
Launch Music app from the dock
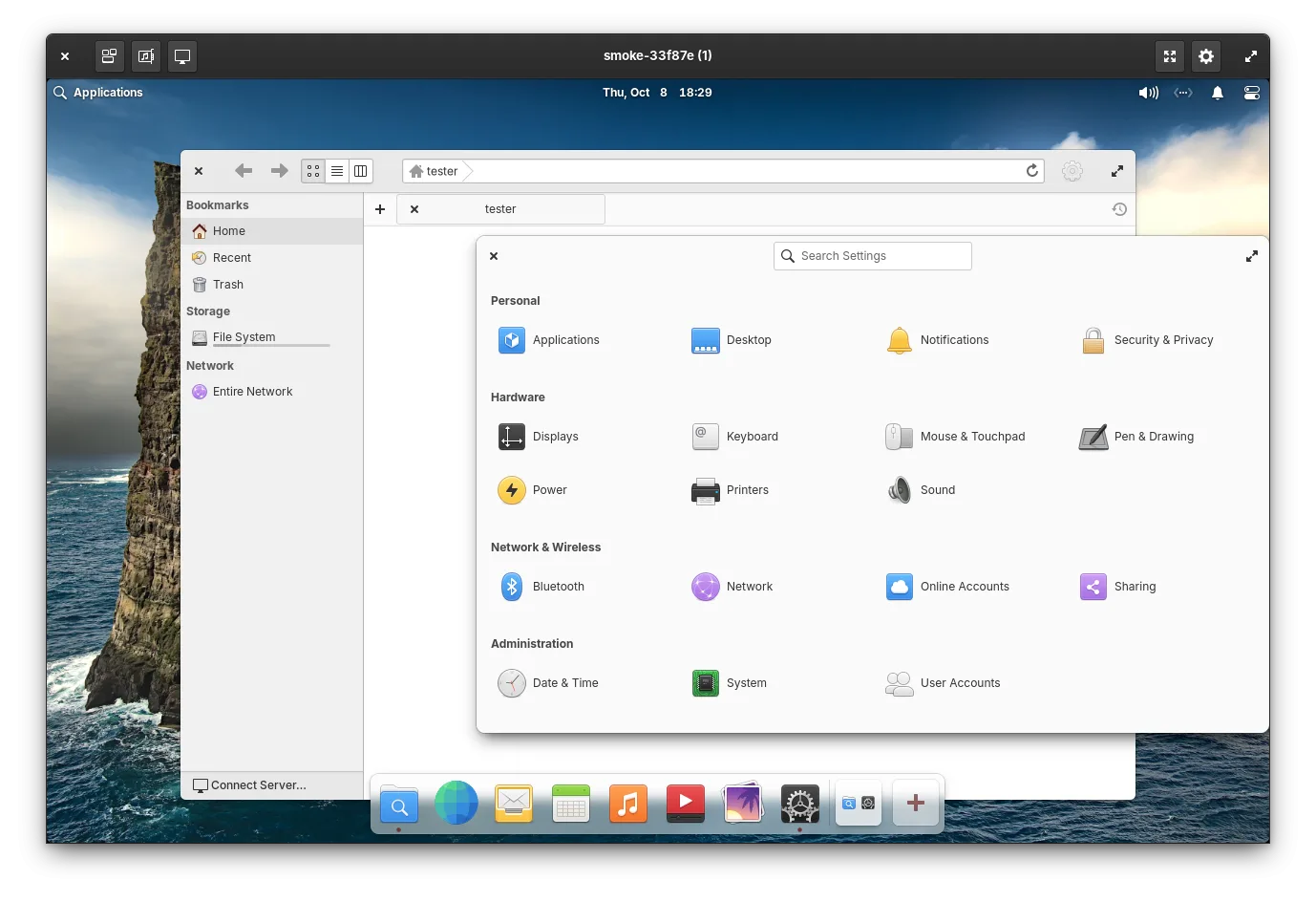(628, 804)
